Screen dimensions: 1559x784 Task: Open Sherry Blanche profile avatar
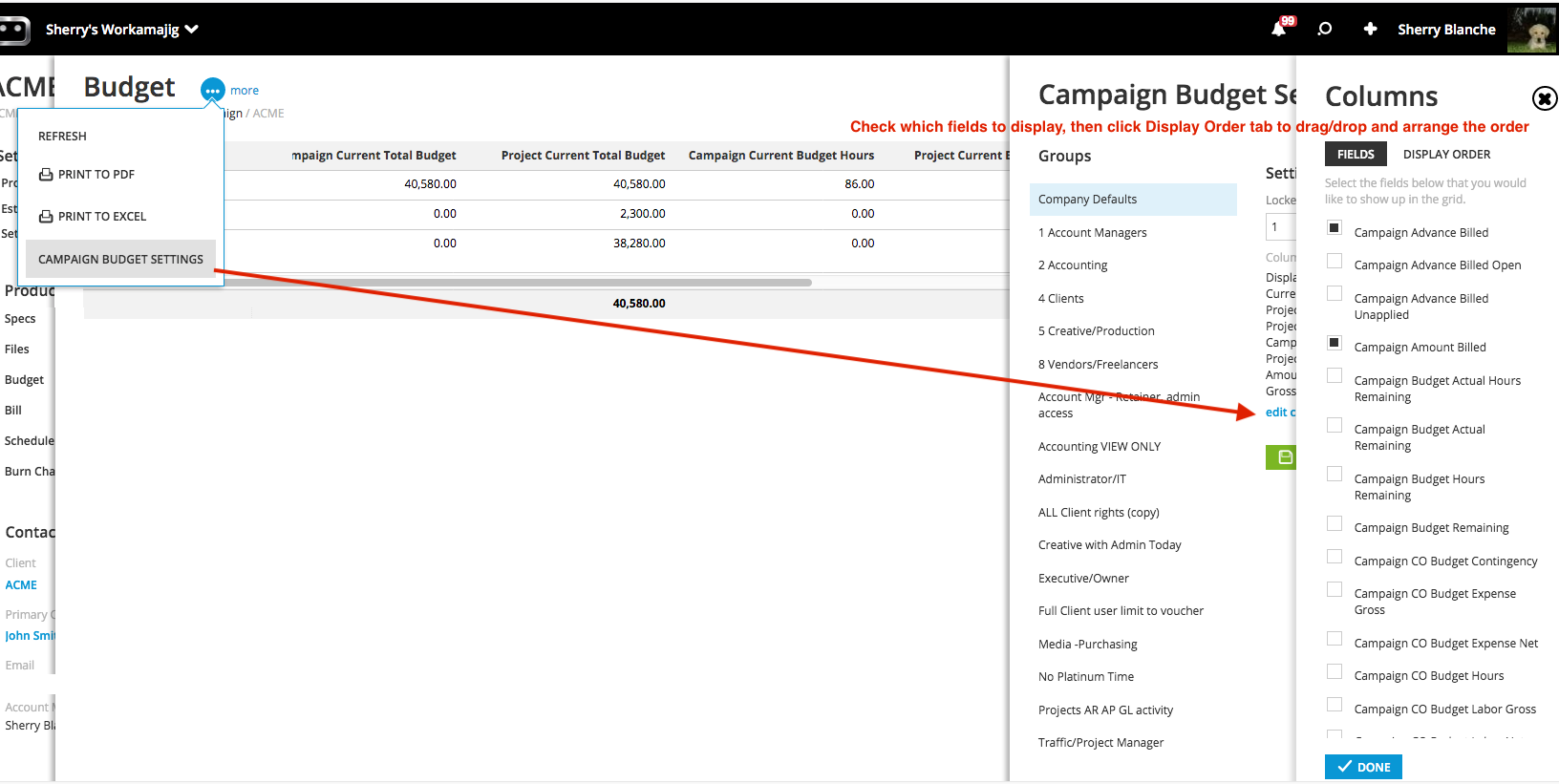(1532, 30)
